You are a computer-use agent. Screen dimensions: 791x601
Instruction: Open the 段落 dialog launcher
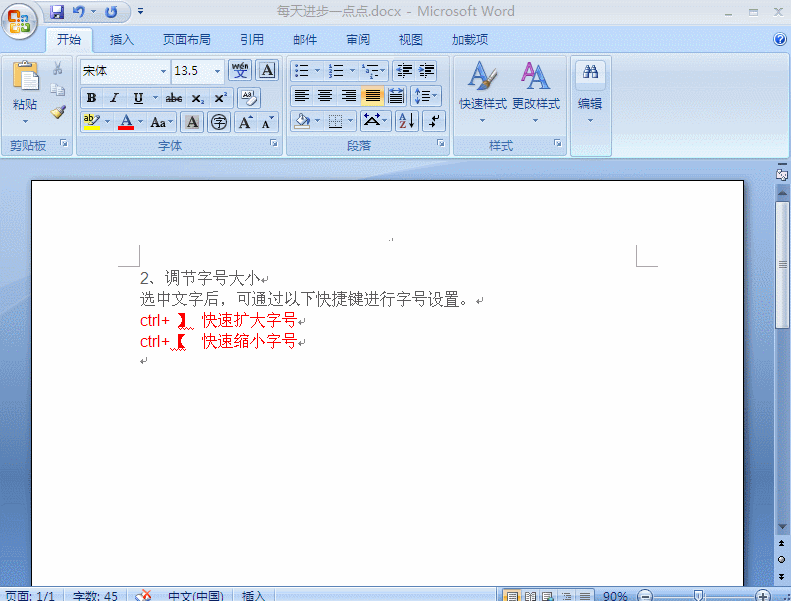(441, 143)
